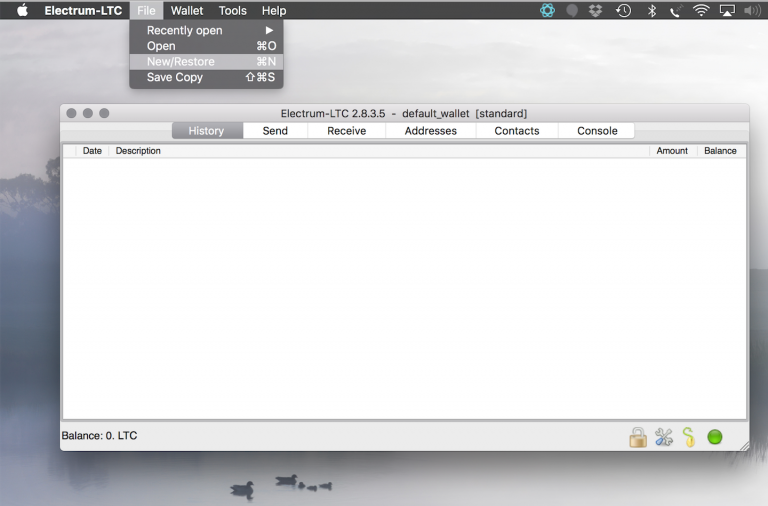This screenshot has height=506, width=768.
Task: Open the Console tab
Action: click(x=597, y=131)
